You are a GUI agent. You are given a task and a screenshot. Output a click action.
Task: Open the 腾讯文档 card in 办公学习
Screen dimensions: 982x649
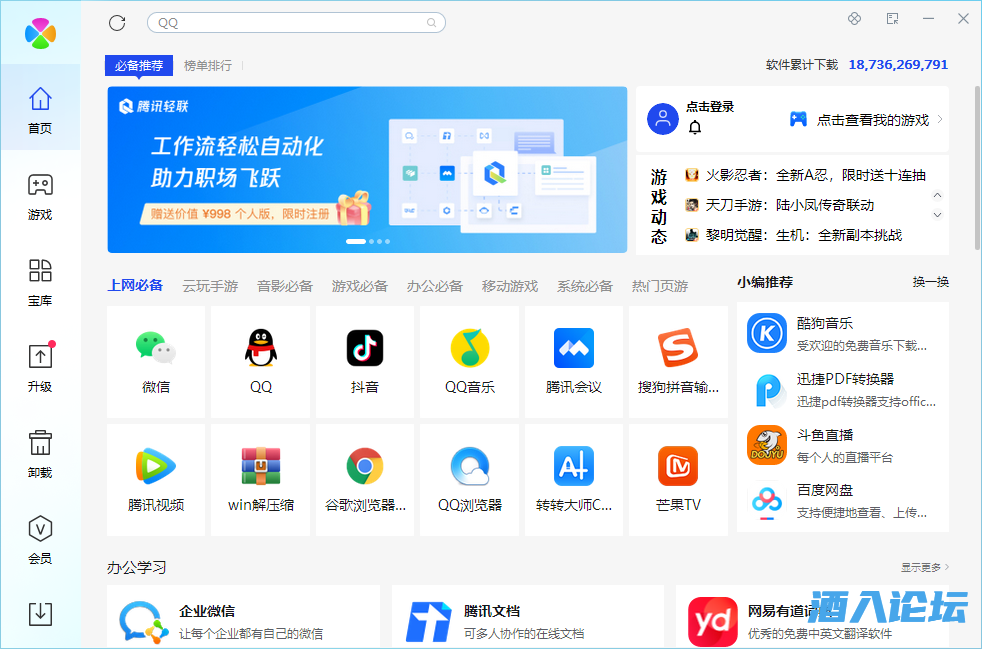pyautogui.click(x=527, y=617)
